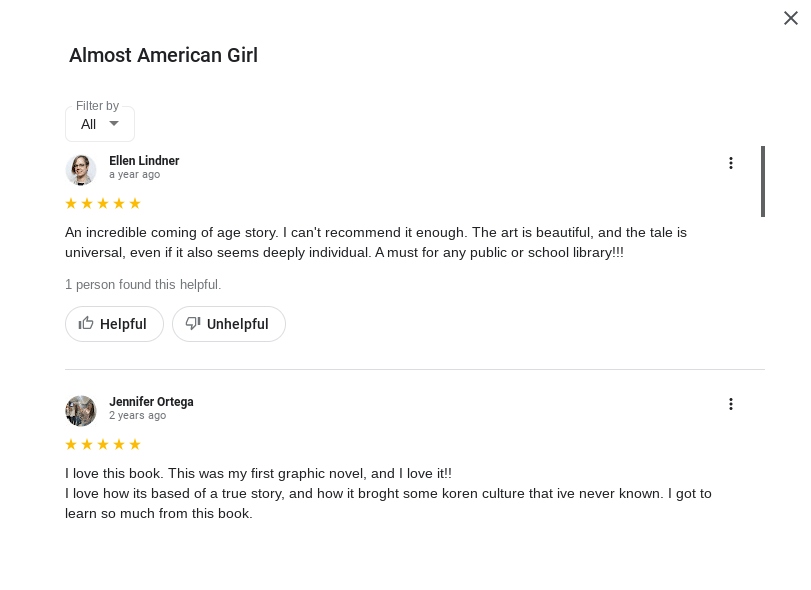Click the thumbs-up icon on Helpful button

[86, 323]
